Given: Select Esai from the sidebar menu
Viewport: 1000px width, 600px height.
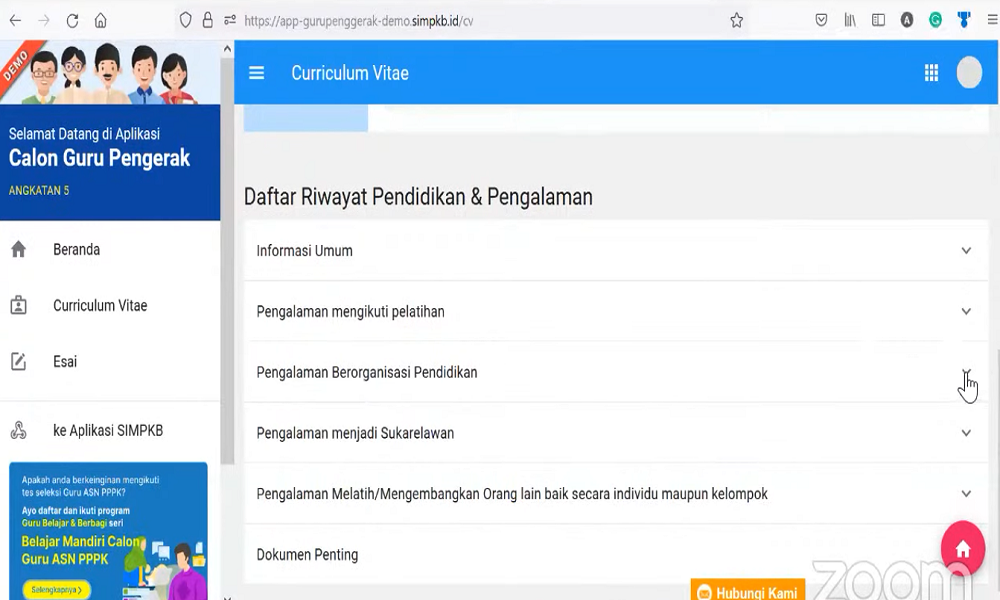Looking at the screenshot, I should coord(65,362).
